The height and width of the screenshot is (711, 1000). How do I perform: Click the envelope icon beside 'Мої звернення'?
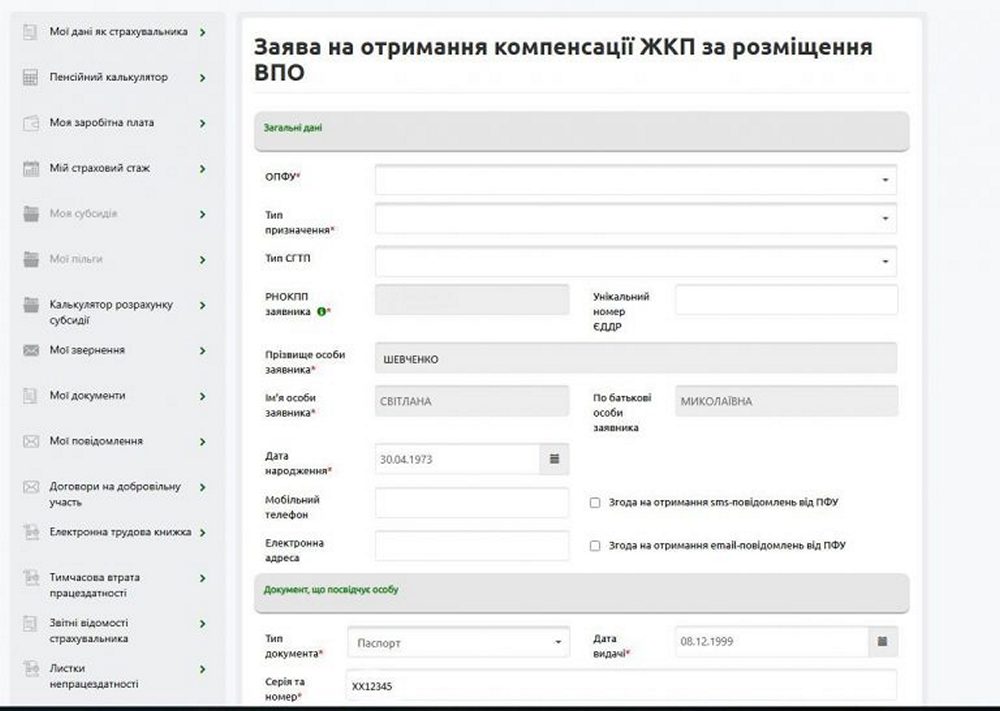click(30, 350)
